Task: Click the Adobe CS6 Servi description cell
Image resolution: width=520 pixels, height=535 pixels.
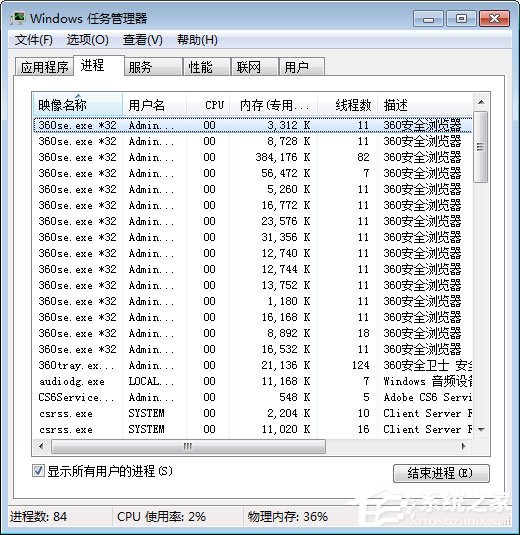Action: (428, 397)
